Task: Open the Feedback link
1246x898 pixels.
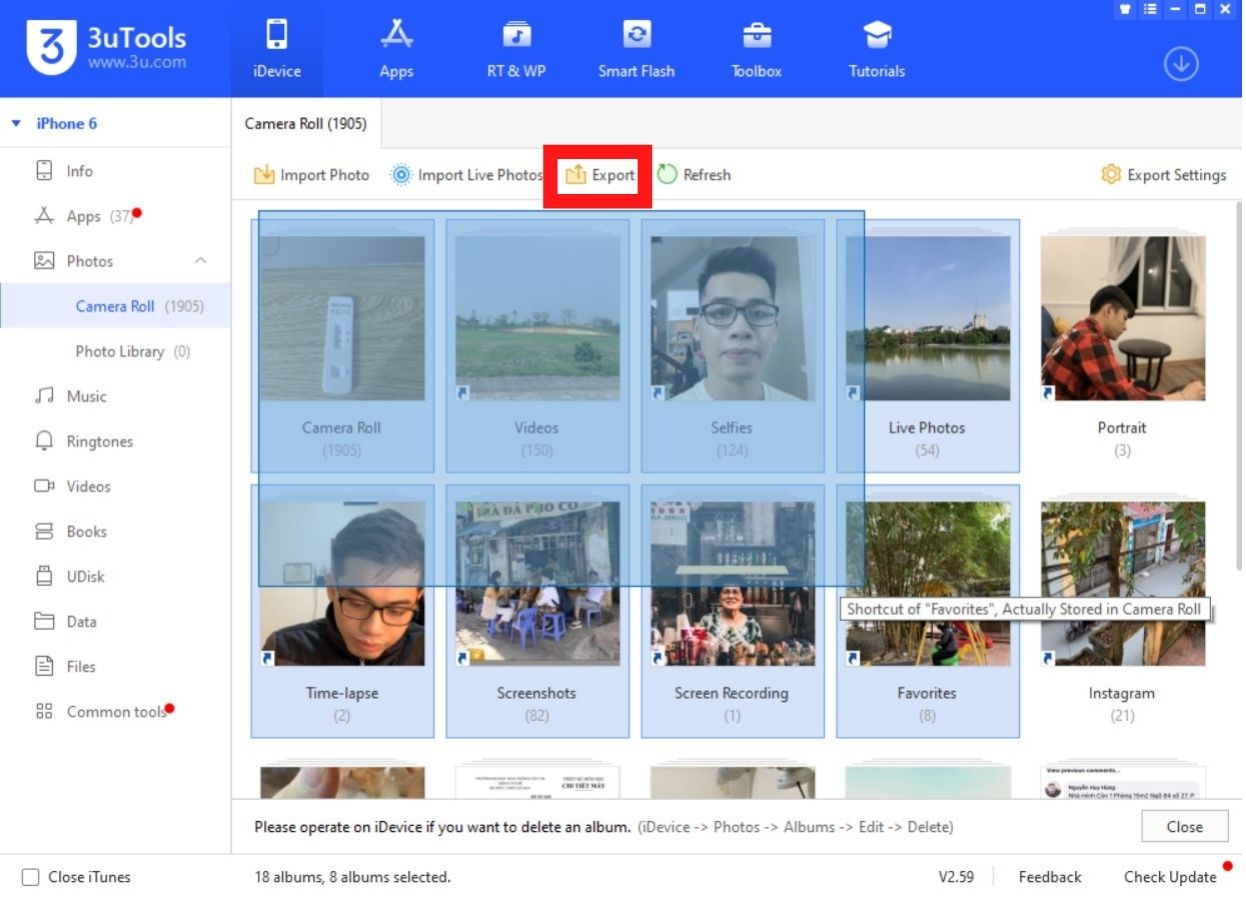Action: (1050, 877)
